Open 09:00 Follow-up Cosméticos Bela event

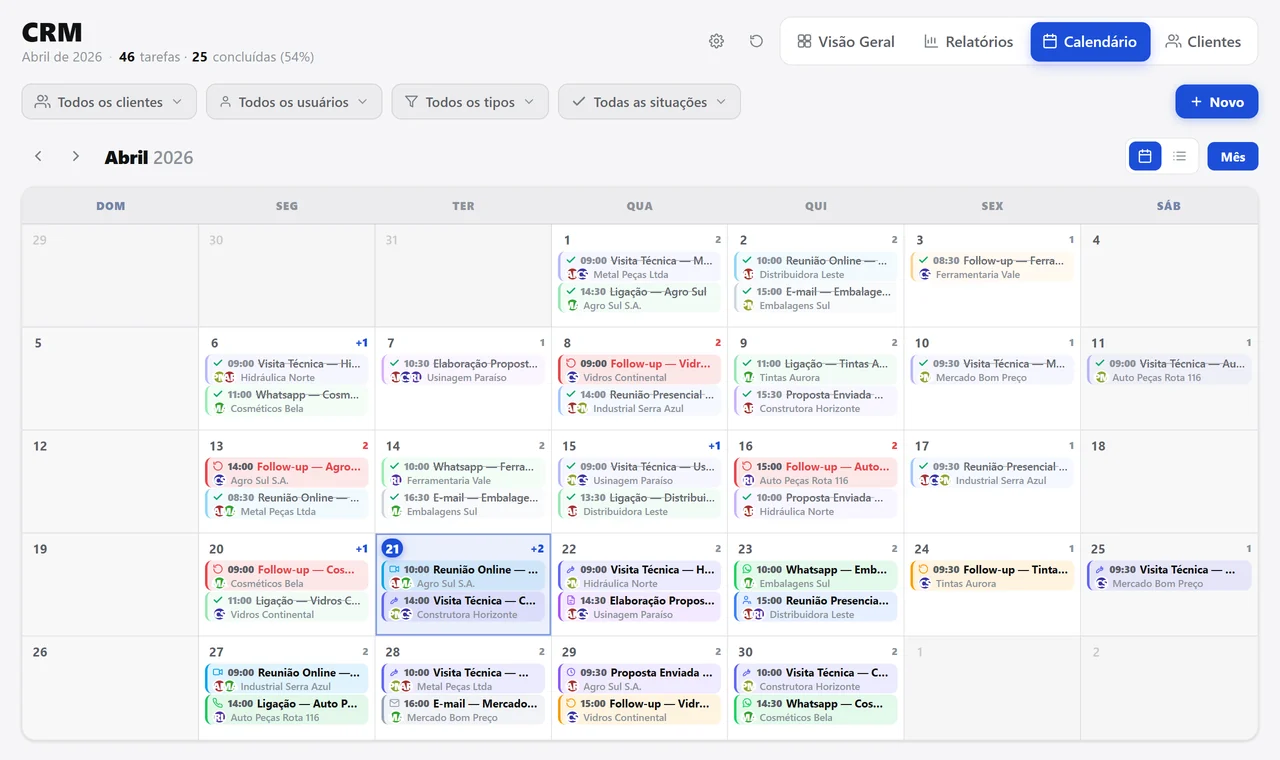click(287, 576)
